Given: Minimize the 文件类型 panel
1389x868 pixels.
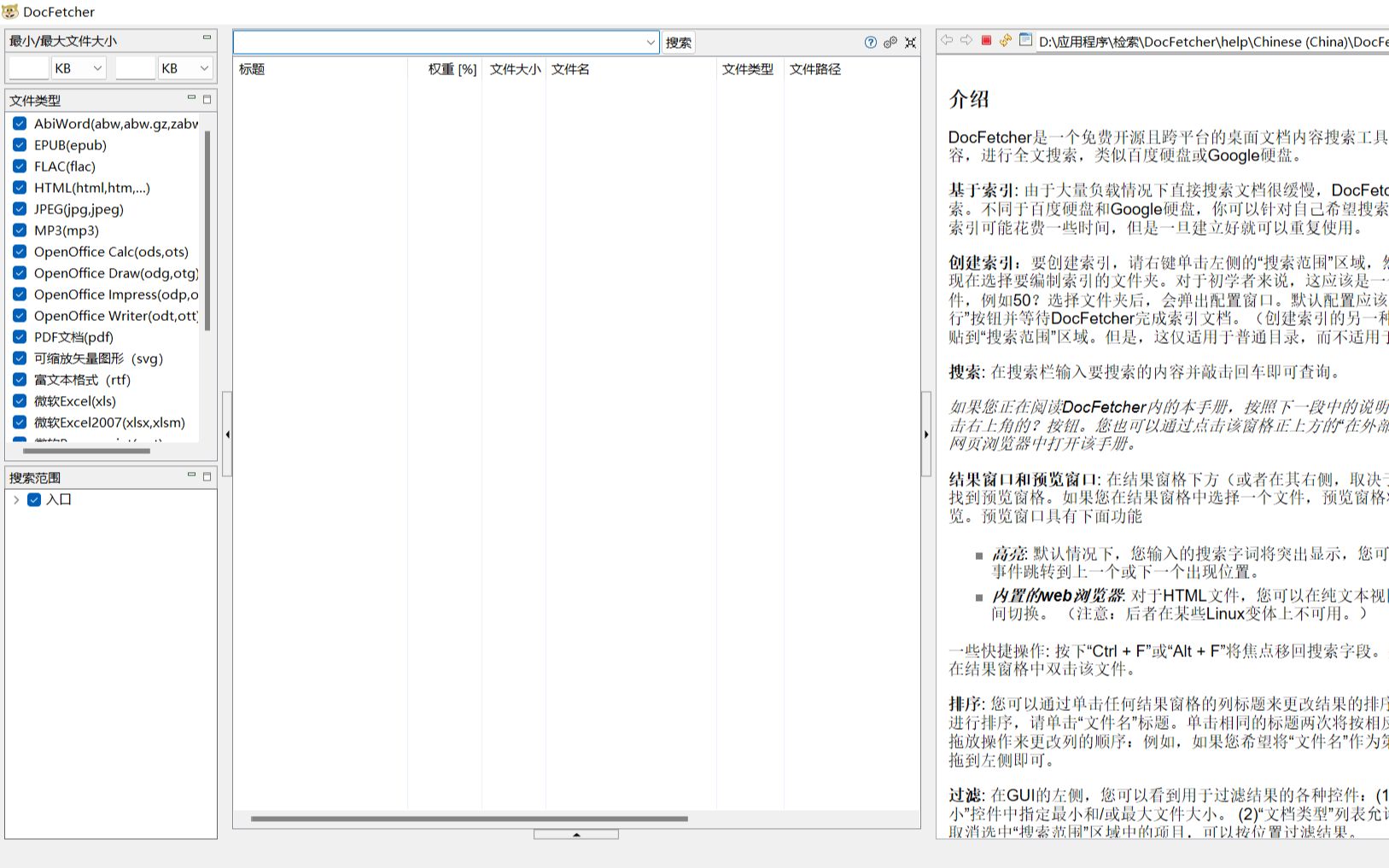Looking at the screenshot, I should point(191,98).
